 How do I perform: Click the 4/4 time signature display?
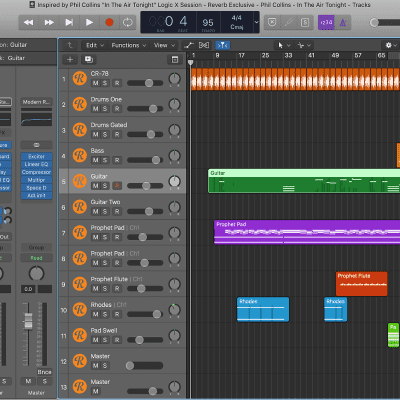point(237,18)
